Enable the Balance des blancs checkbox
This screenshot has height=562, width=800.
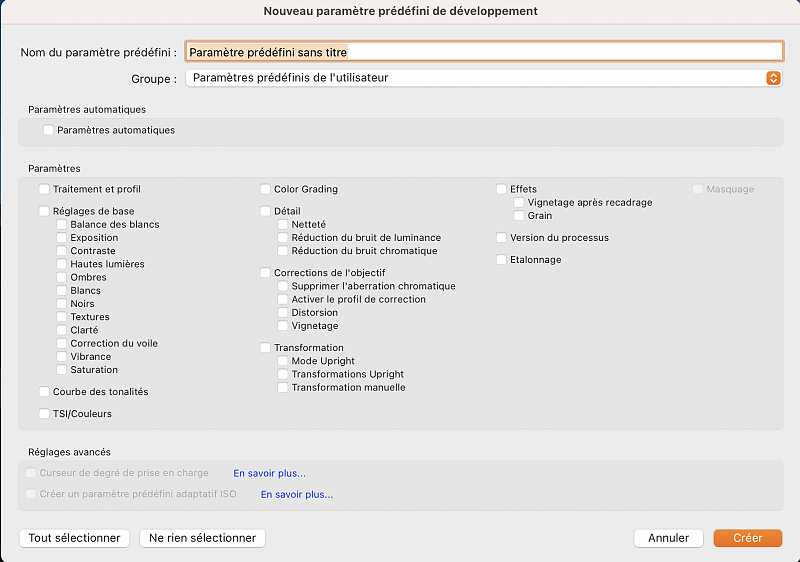(x=62, y=225)
